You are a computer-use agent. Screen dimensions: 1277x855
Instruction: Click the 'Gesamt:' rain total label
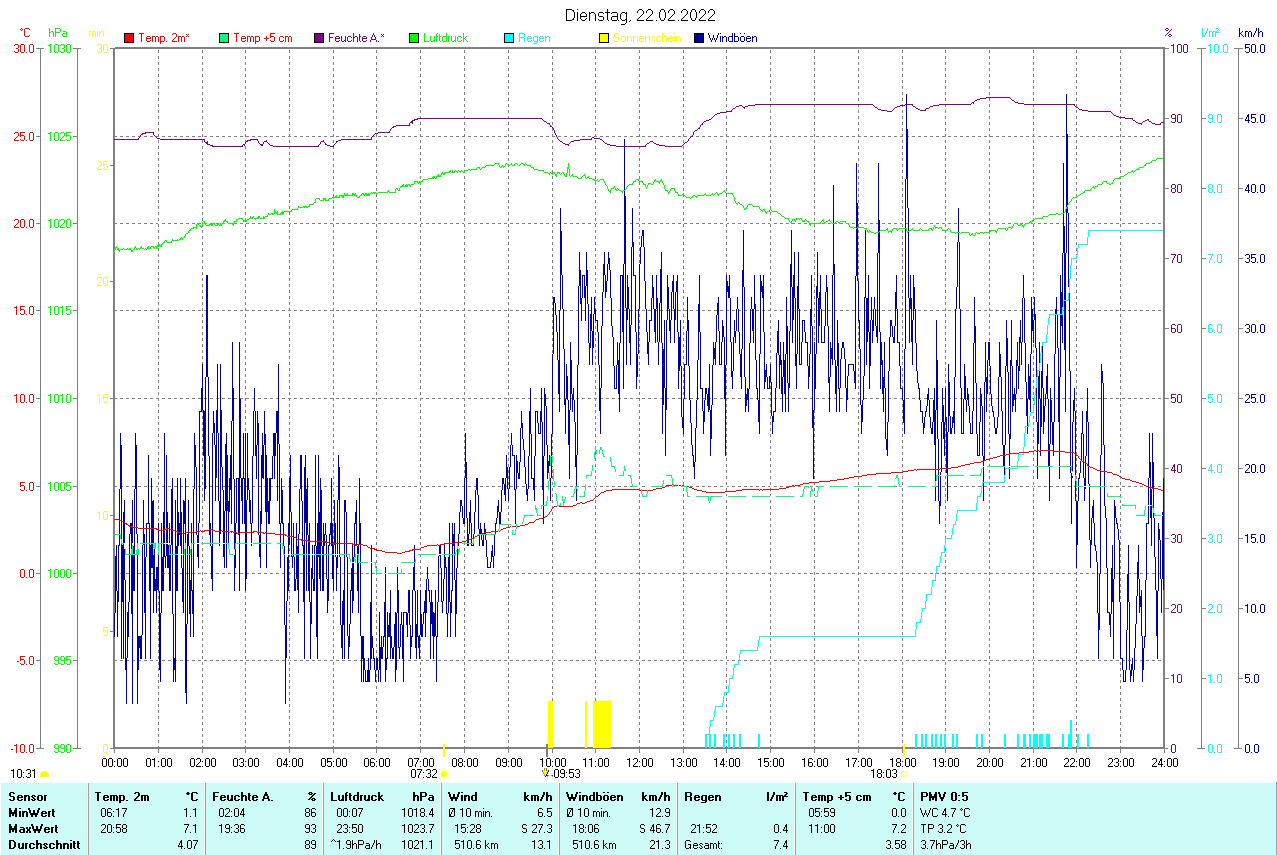point(704,845)
